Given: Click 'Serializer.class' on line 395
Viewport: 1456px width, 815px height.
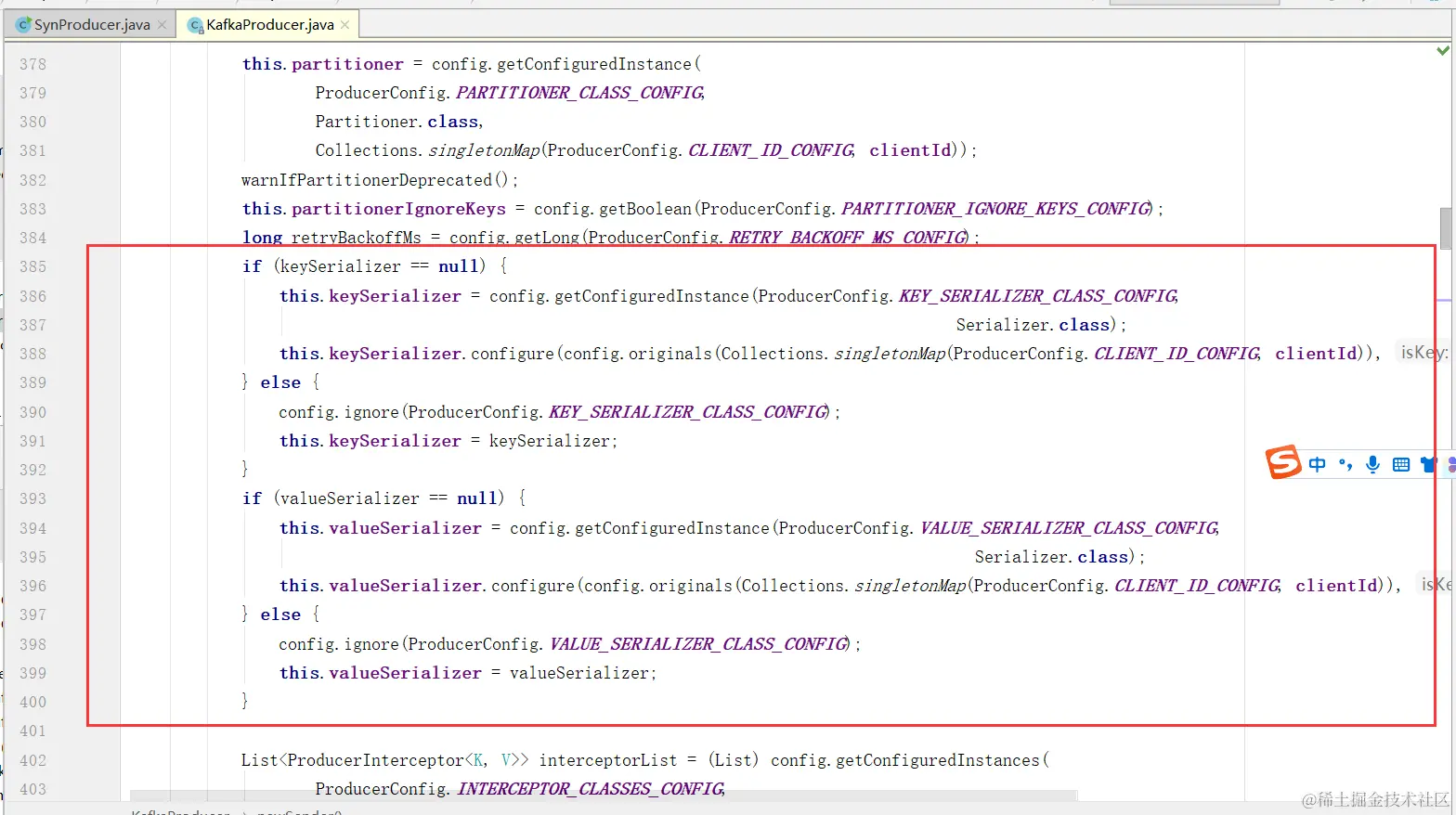Looking at the screenshot, I should pyautogui.click(x=1052, y=557).
